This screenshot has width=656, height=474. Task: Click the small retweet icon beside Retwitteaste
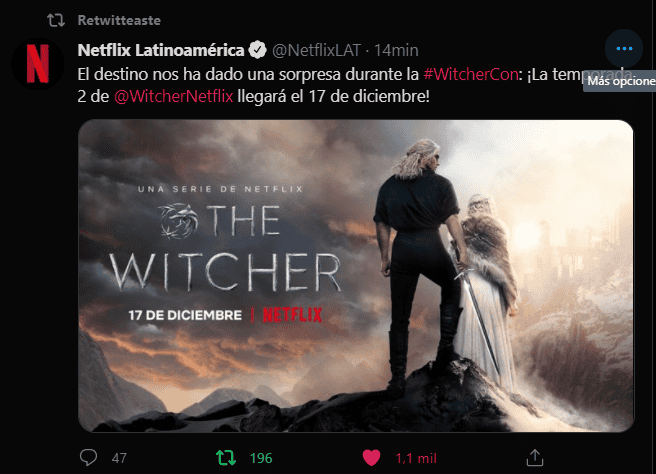click(56, 20)
